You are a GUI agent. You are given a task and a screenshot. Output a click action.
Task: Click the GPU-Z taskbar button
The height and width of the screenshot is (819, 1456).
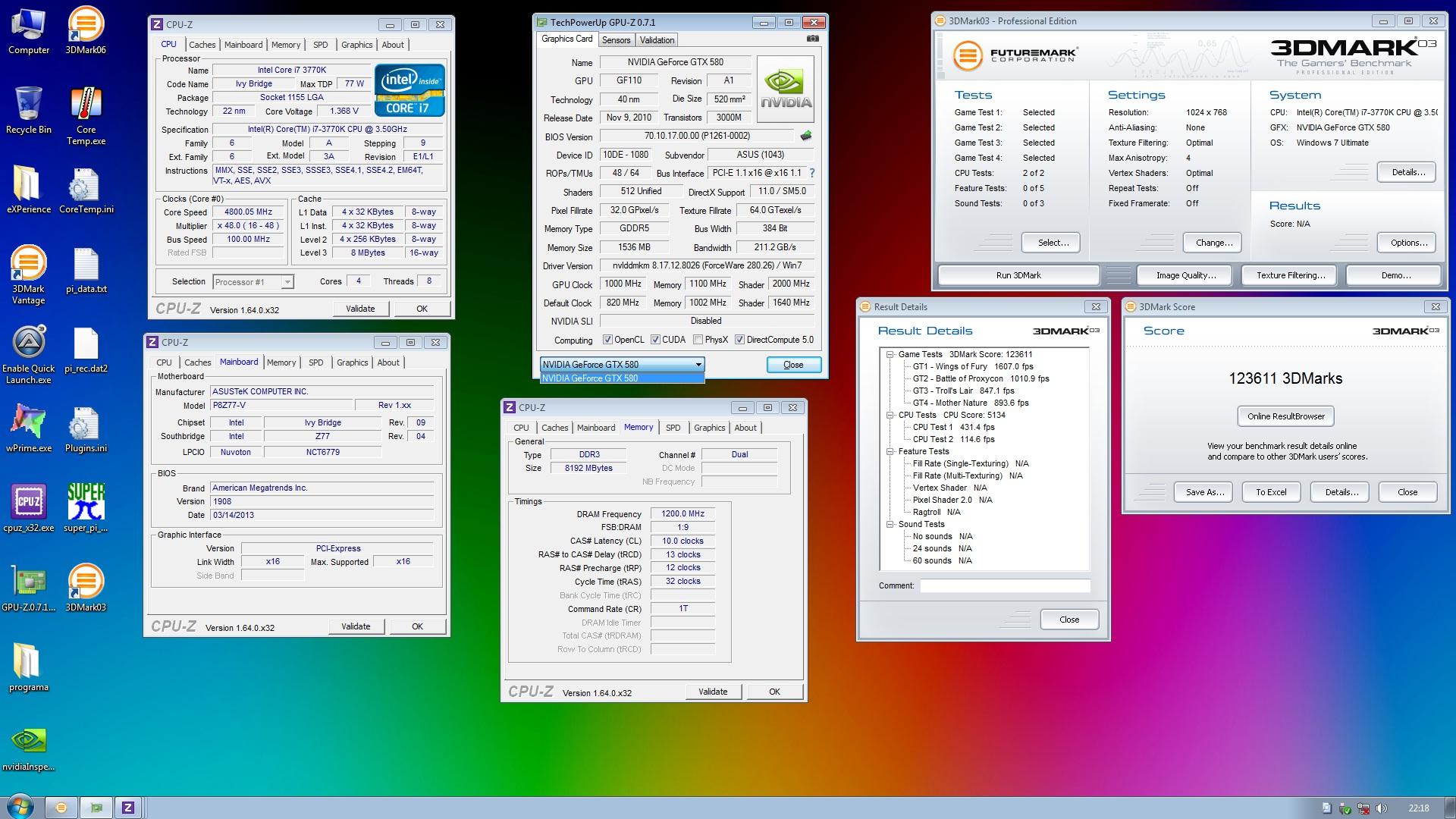pyautogui.click(x=96, y=808)
